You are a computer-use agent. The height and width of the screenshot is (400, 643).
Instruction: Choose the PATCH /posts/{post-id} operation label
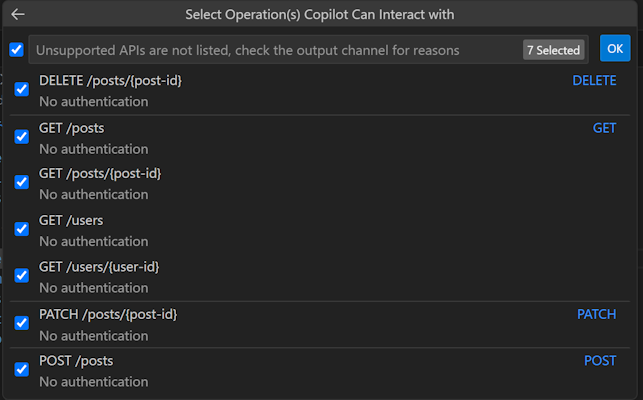108,314
